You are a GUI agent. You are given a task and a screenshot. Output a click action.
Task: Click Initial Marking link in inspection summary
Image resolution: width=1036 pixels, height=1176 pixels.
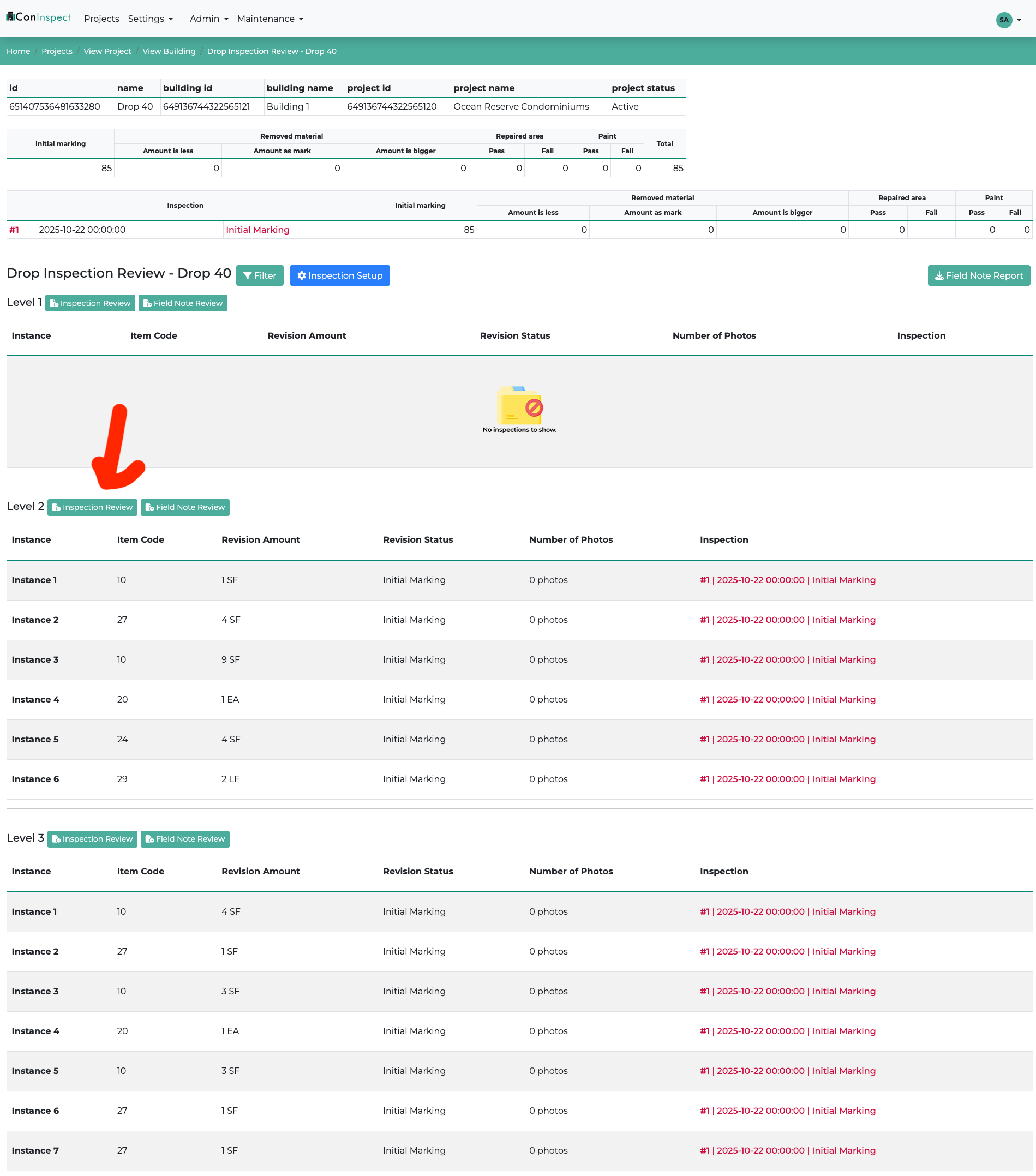[x=257, y=230]
